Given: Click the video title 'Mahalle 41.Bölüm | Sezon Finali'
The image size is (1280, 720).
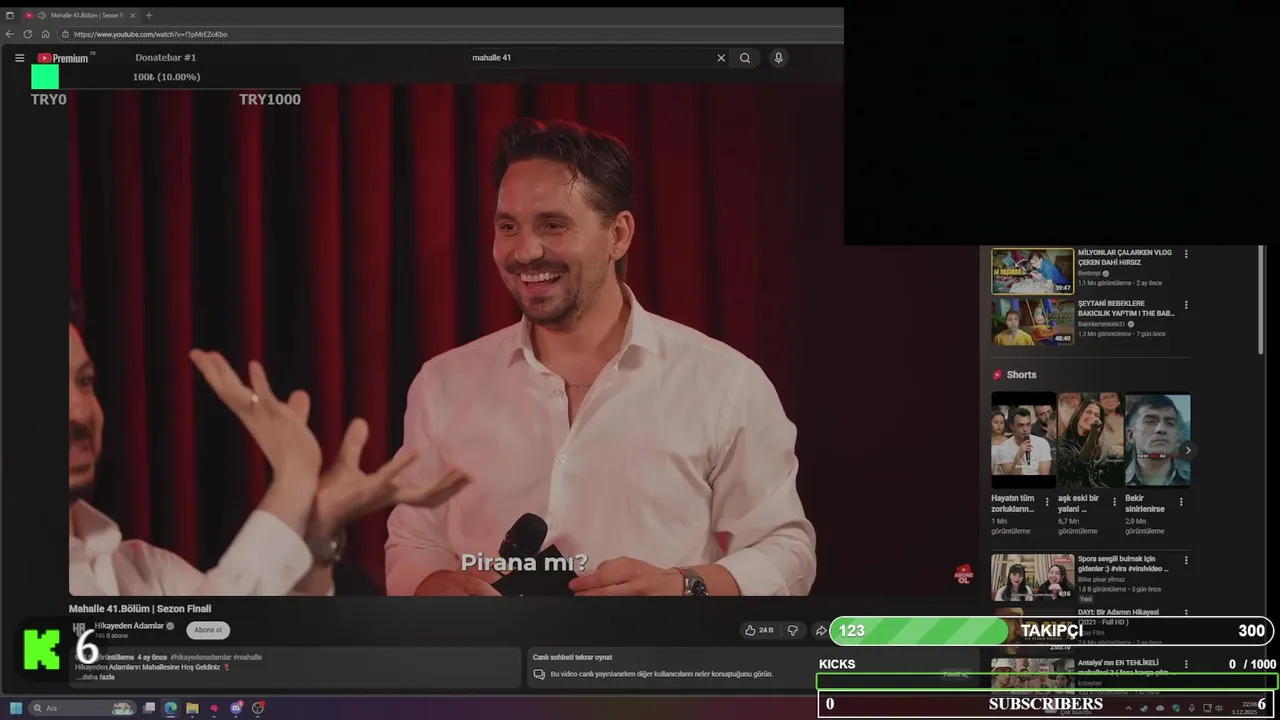Looking at the screenshot, I should (x=140, y=608).
